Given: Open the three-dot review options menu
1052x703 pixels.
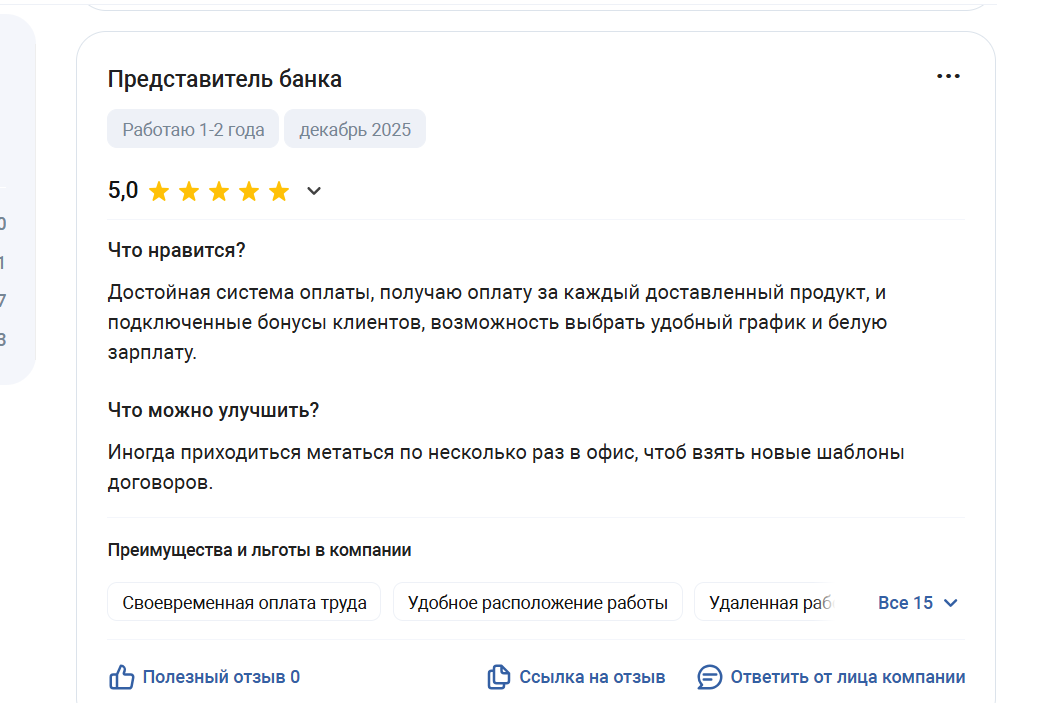Looking at the screenshot, I should point(948,77).
